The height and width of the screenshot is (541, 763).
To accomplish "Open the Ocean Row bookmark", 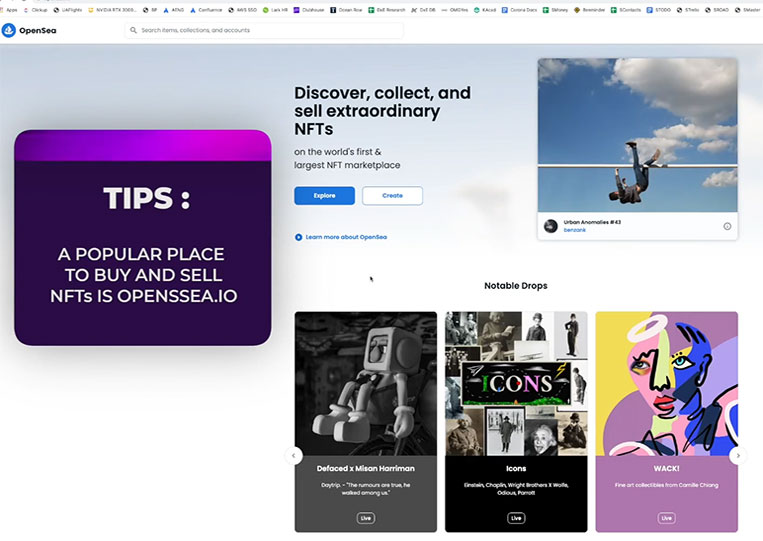I will tap(346, 10).
